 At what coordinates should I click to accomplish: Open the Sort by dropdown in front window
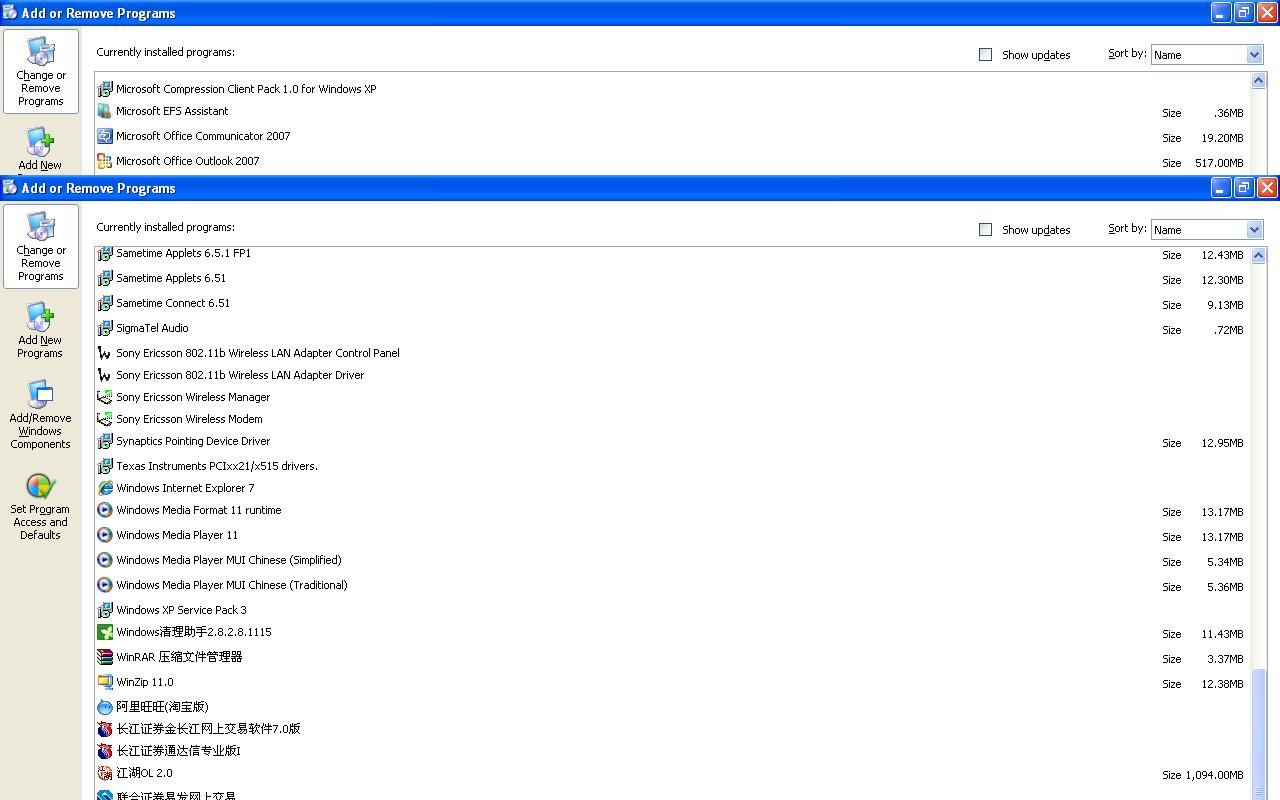1207,230
